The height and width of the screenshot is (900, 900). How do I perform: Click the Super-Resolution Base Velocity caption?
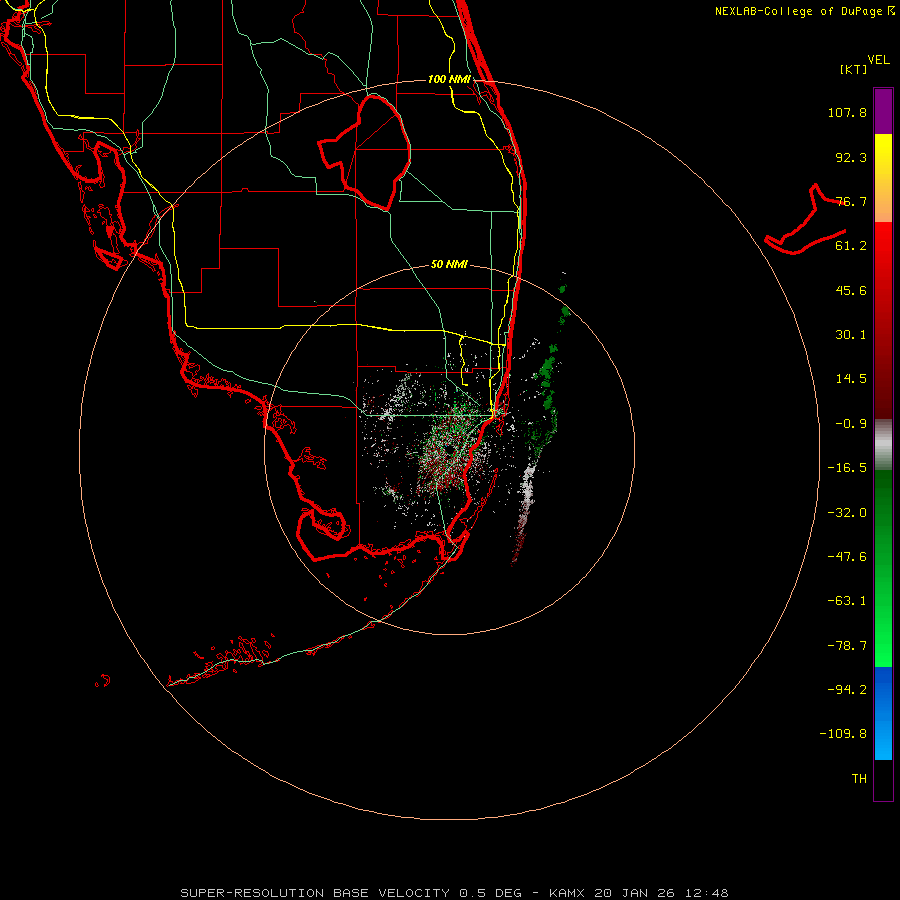click(x=455, y=893)
